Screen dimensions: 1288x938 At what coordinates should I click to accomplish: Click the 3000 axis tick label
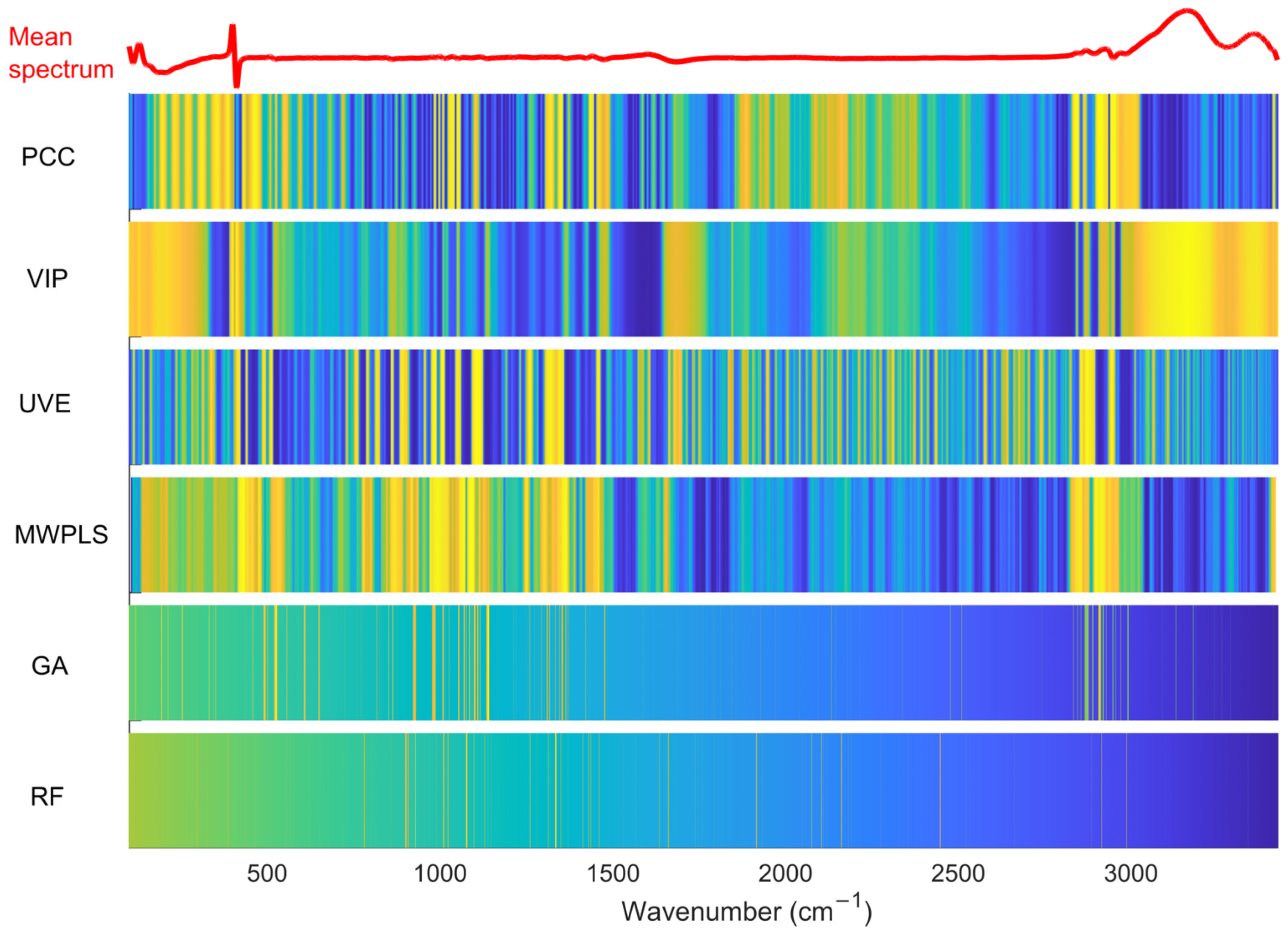[x=1130, y=874]
